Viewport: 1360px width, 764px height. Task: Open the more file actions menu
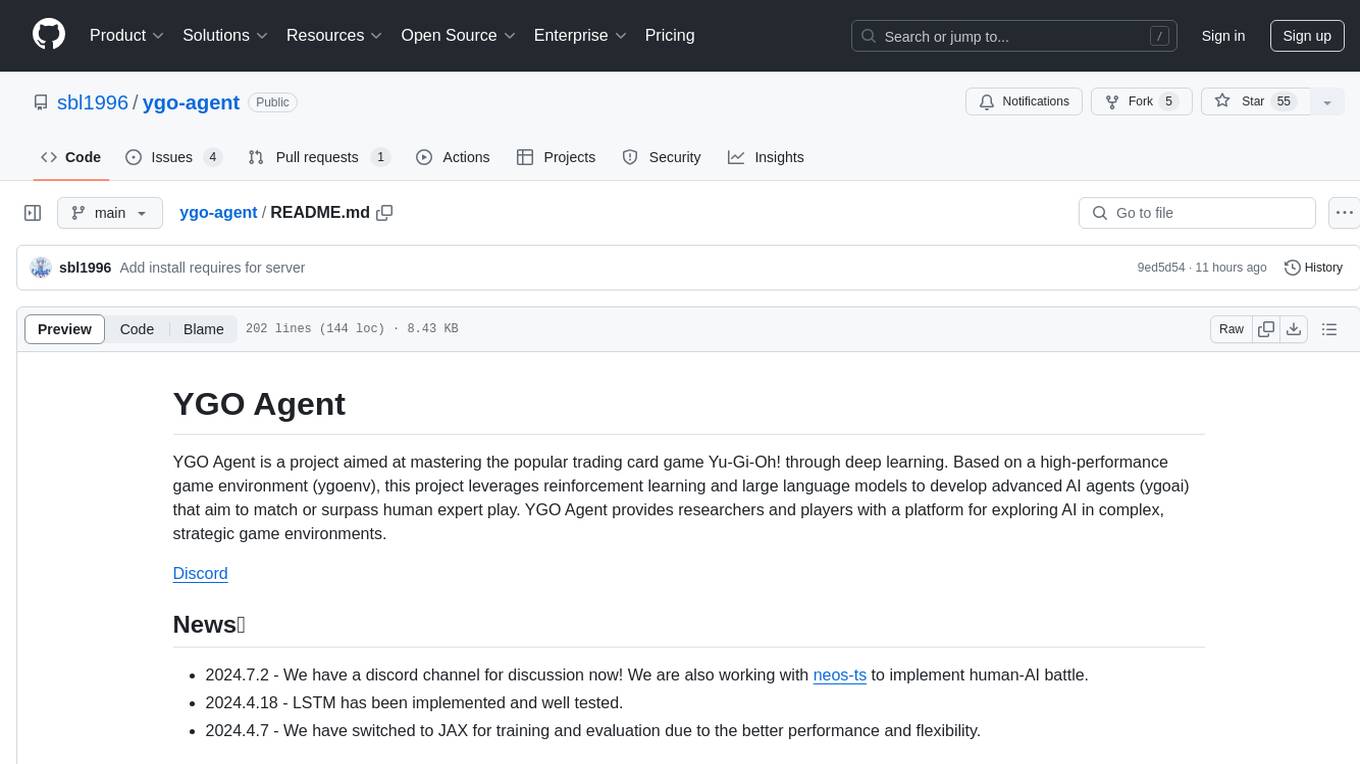pos(1344,213)
